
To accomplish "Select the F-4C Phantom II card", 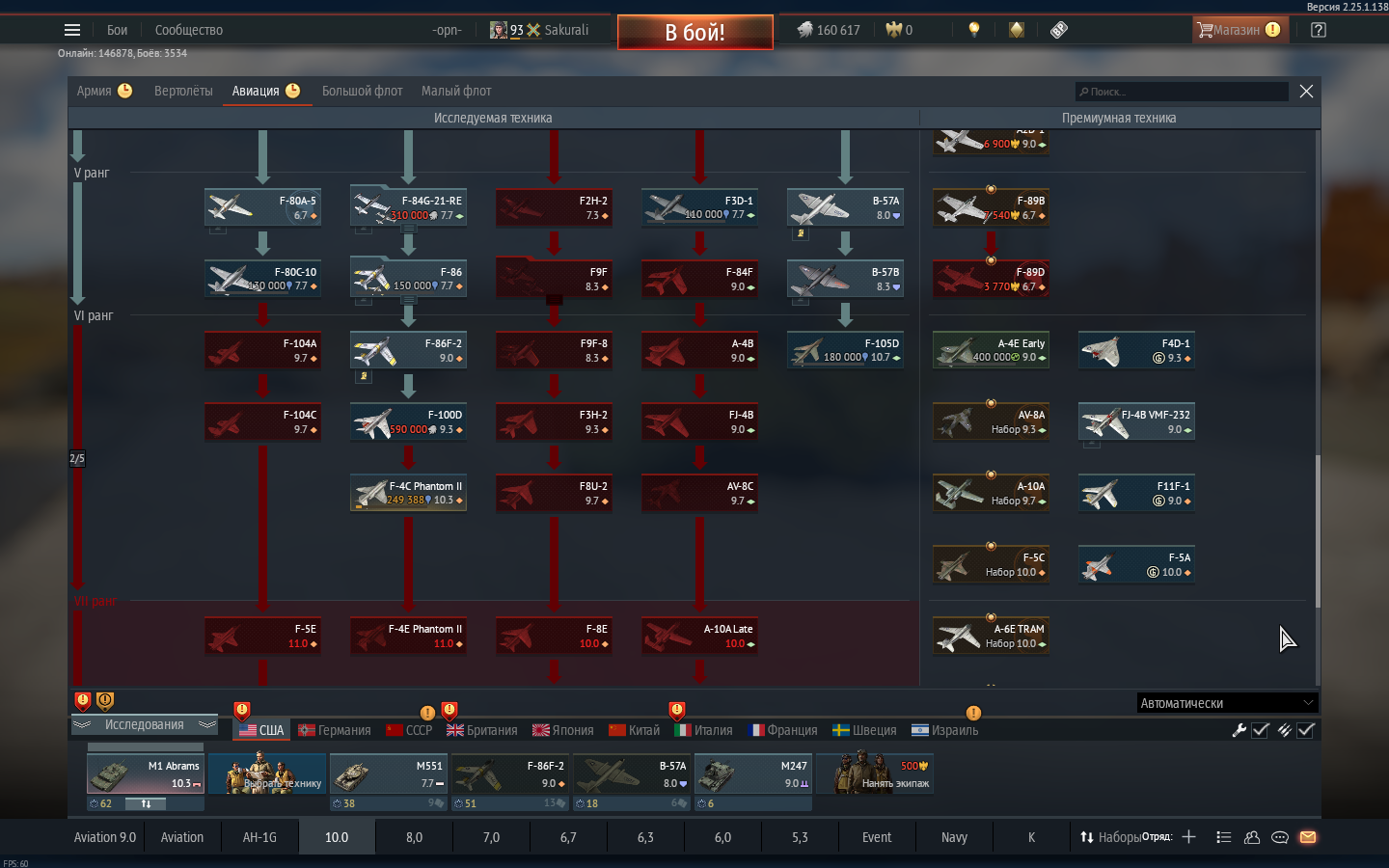I will 408,493.
